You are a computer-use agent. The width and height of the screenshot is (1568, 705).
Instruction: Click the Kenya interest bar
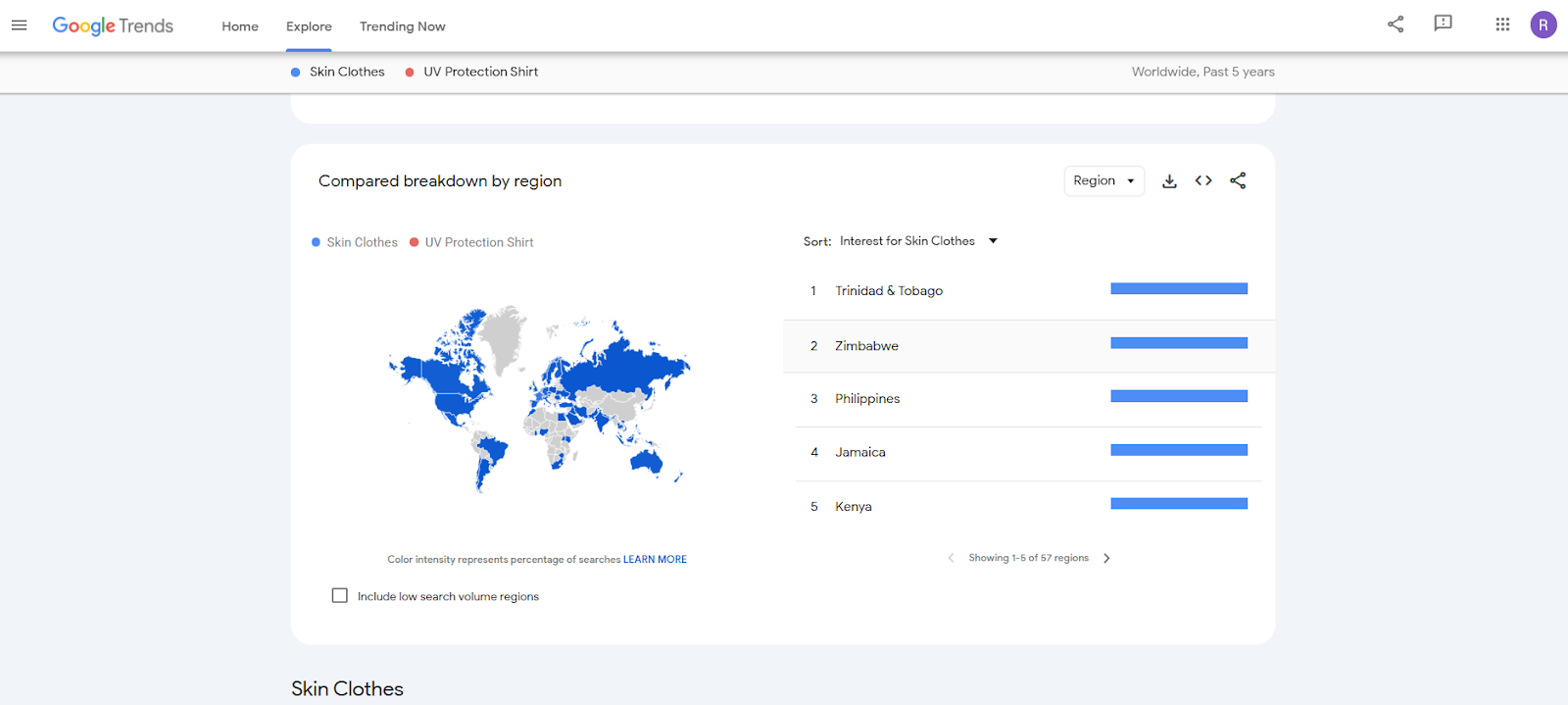point(1179,504)
